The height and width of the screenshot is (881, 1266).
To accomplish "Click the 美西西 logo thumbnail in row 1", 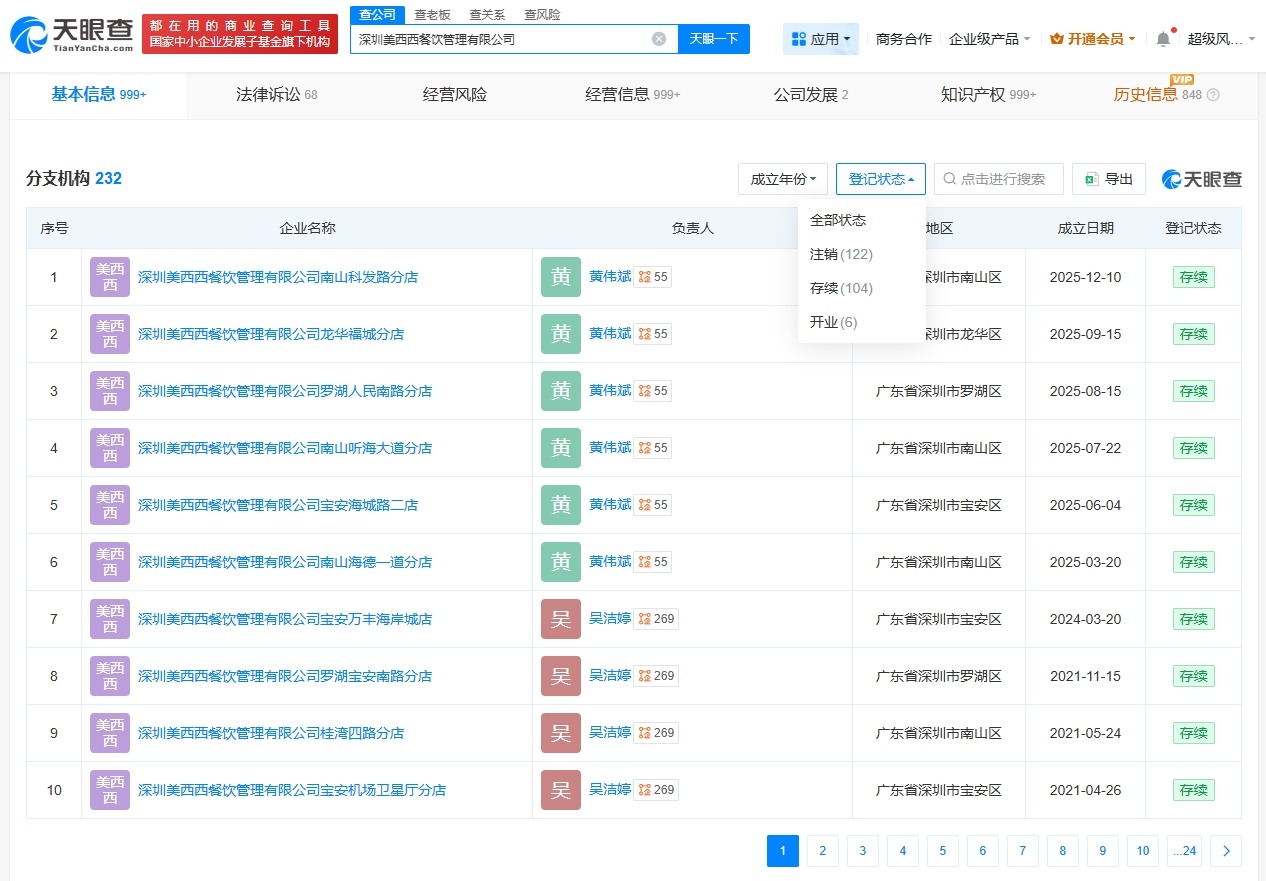I will 109,277.
